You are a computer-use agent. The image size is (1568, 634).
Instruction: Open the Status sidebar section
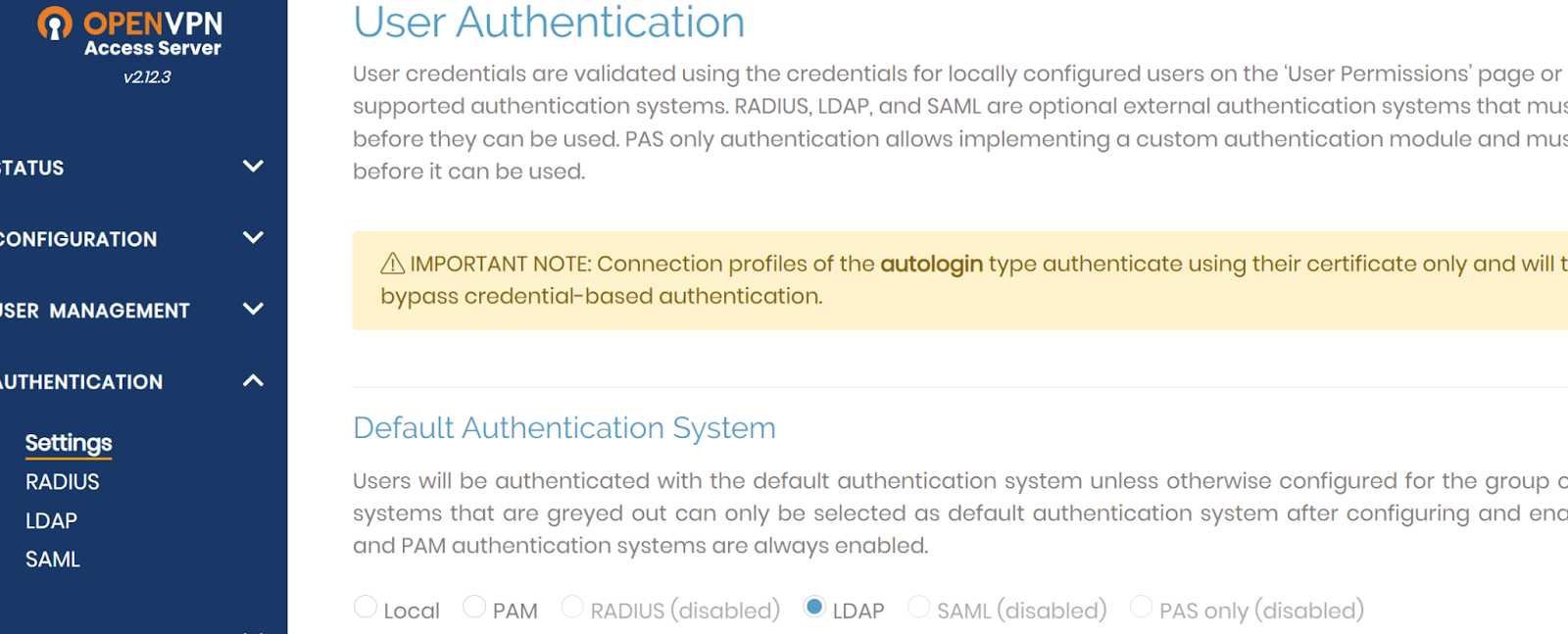coord(32,168)
